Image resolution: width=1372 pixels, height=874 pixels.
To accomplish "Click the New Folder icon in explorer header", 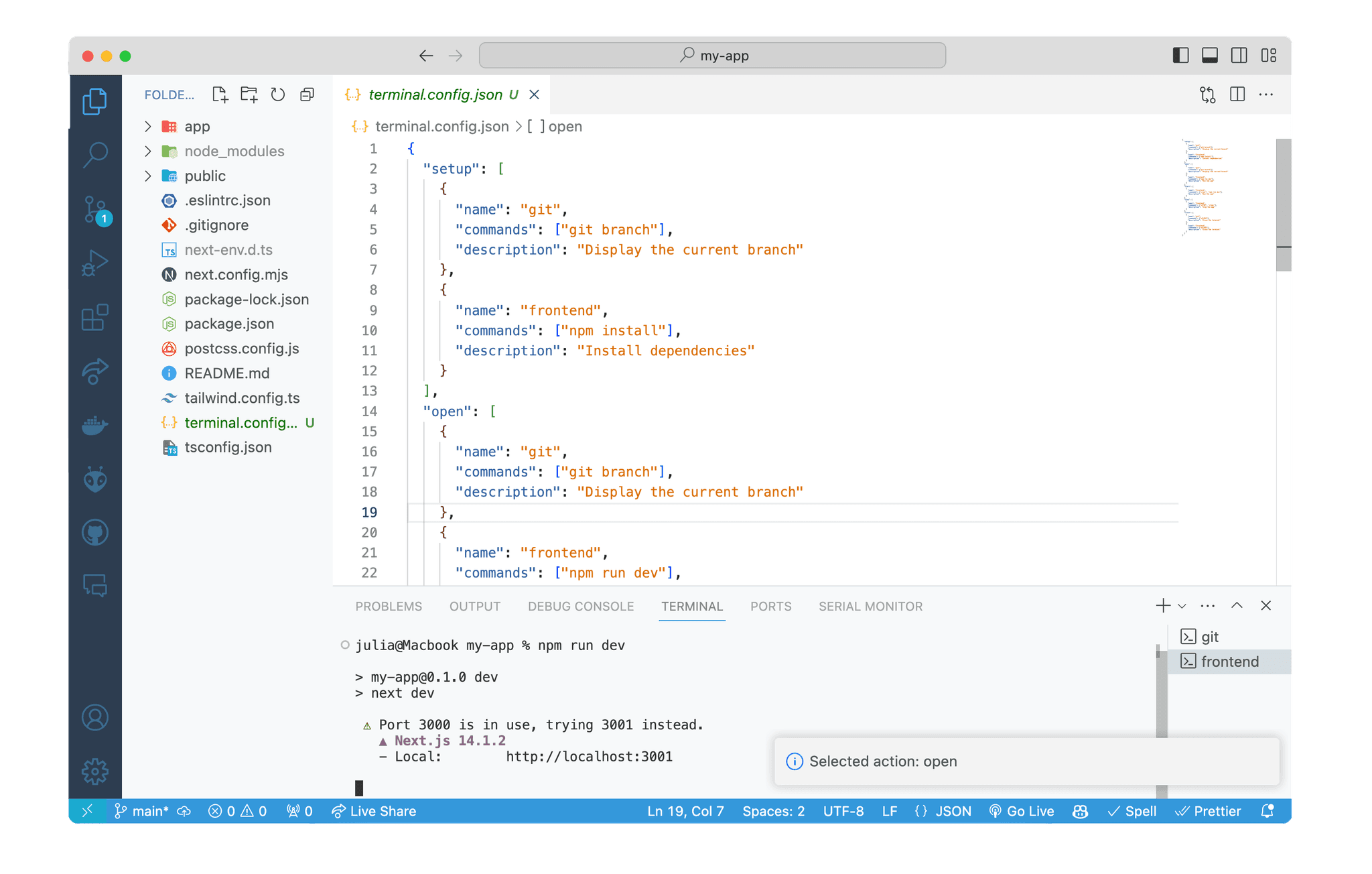I will pyautogui.click(x=249, y=95).
